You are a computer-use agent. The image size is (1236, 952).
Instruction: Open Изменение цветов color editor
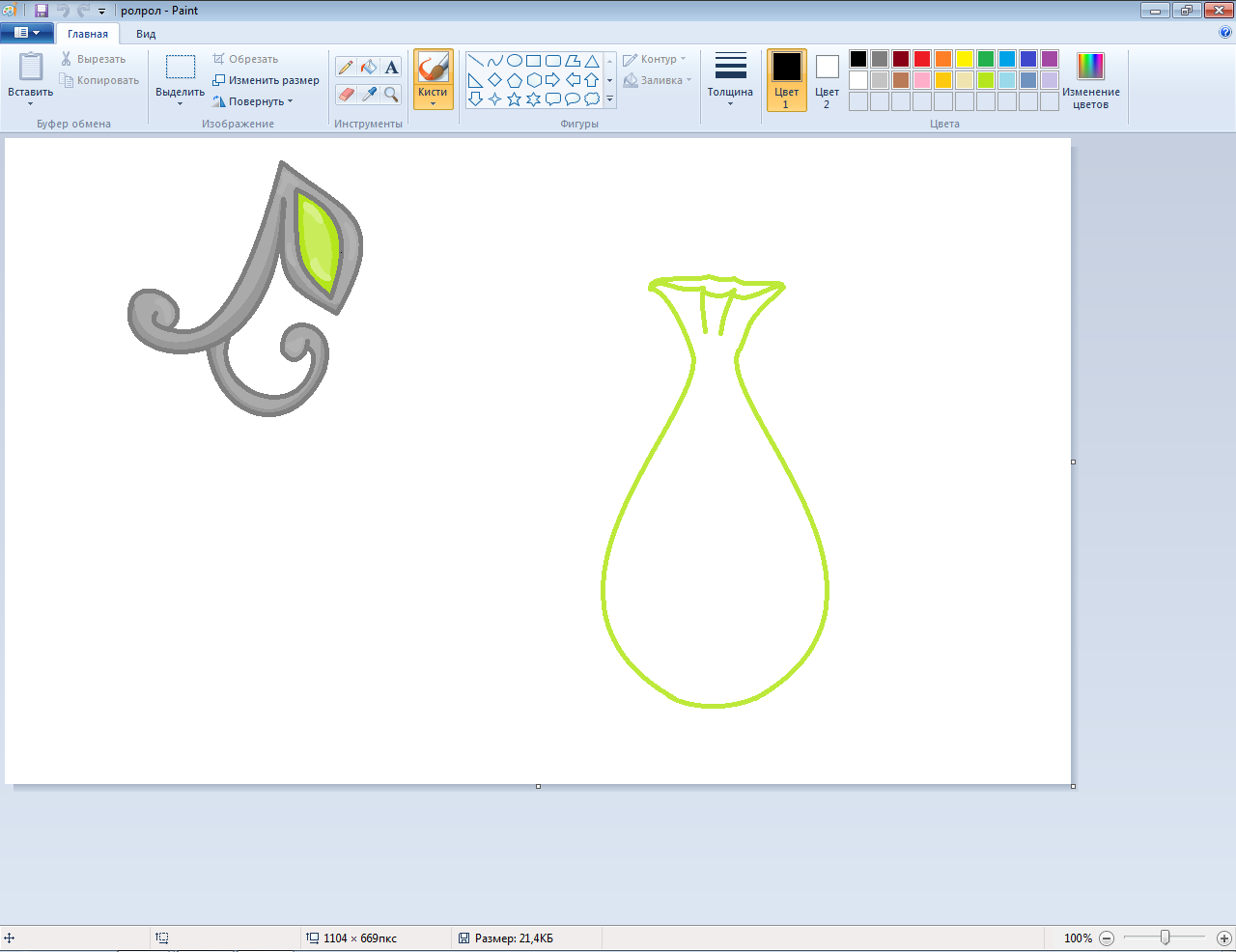point(1090,80)
